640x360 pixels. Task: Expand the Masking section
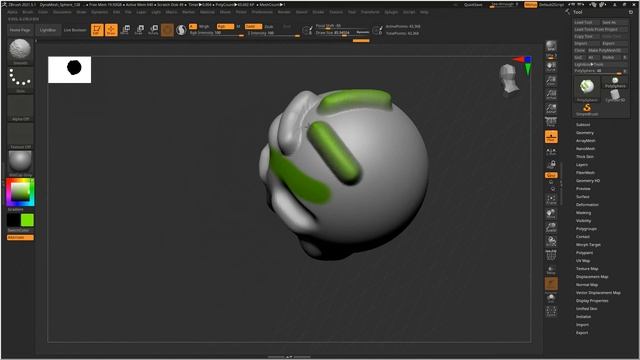coord(583,213)
